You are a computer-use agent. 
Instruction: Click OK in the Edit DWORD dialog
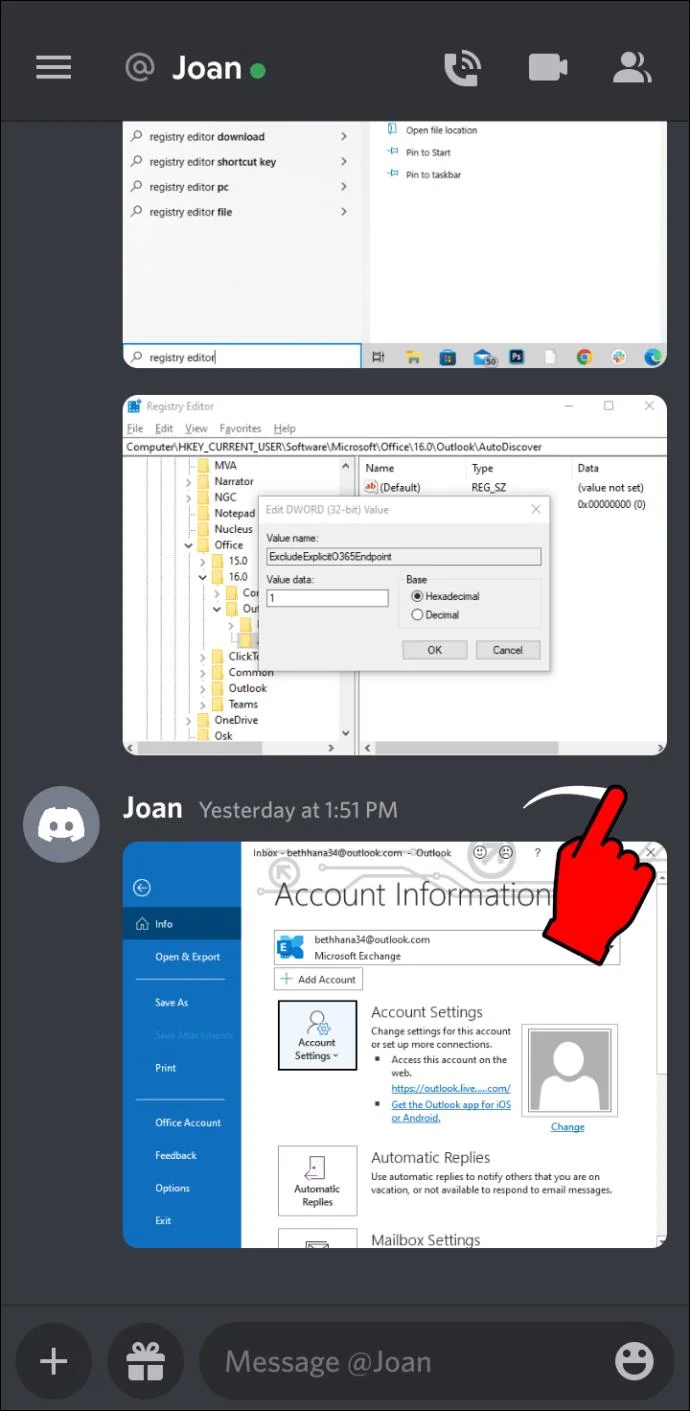[x=434, y=650]
